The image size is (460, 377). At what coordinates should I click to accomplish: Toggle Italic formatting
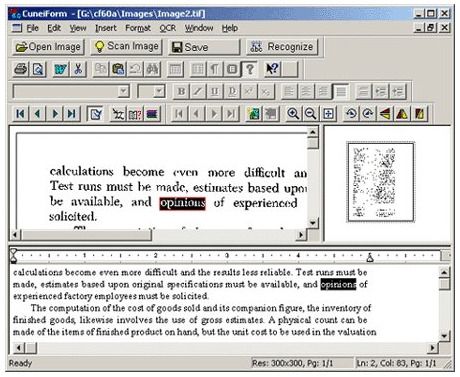[198, 91]
